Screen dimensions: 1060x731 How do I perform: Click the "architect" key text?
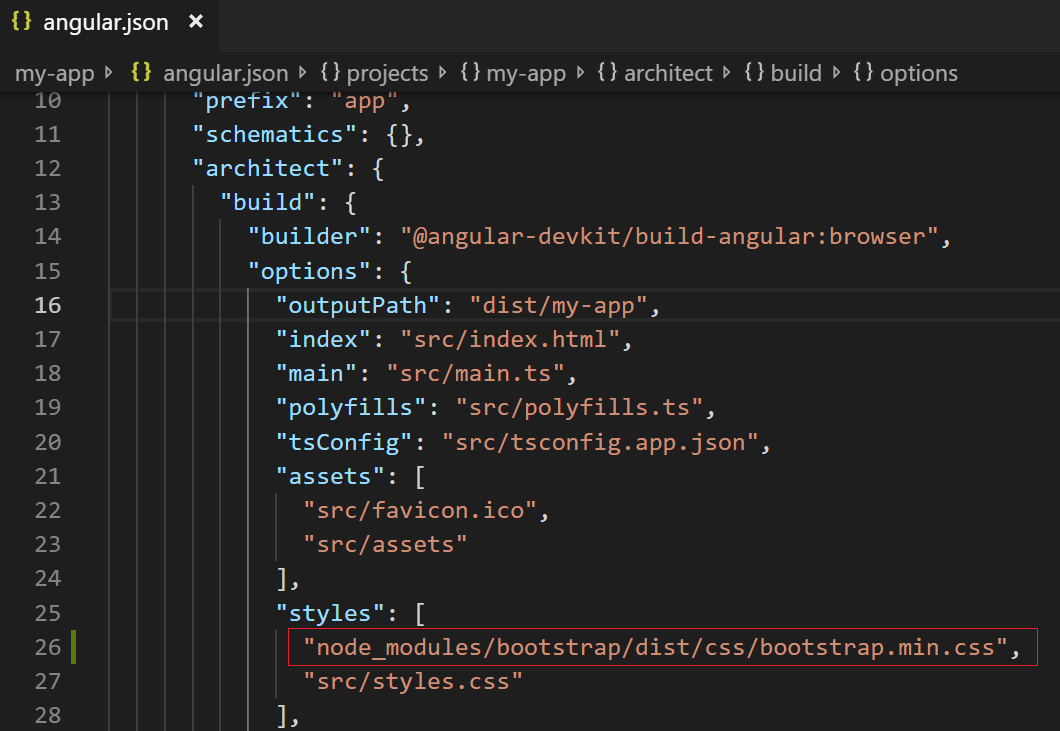click(x=268, y=168)
